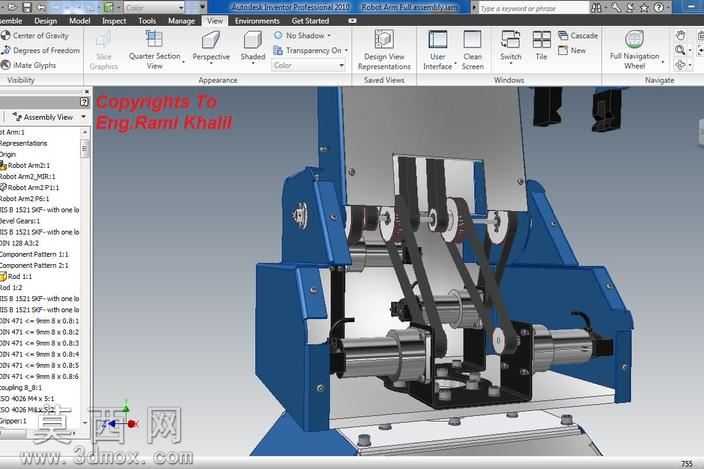The width and height of the screenshot is (704, 469).
Task: Close the browser panel with the X
Action: pos(86,92)
